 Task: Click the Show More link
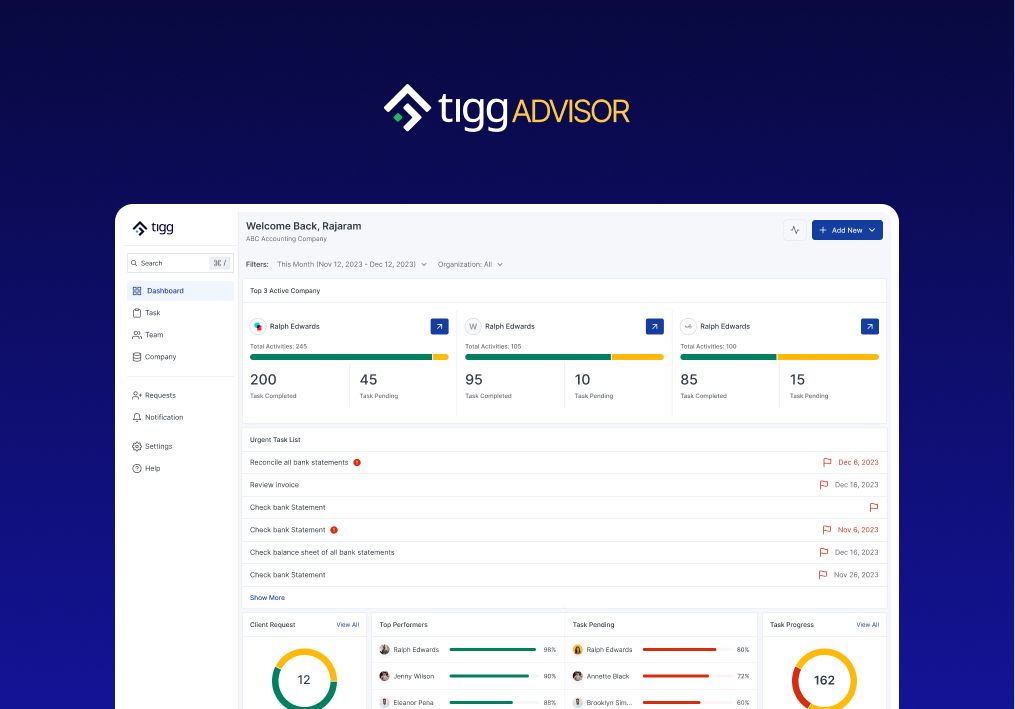267,598
